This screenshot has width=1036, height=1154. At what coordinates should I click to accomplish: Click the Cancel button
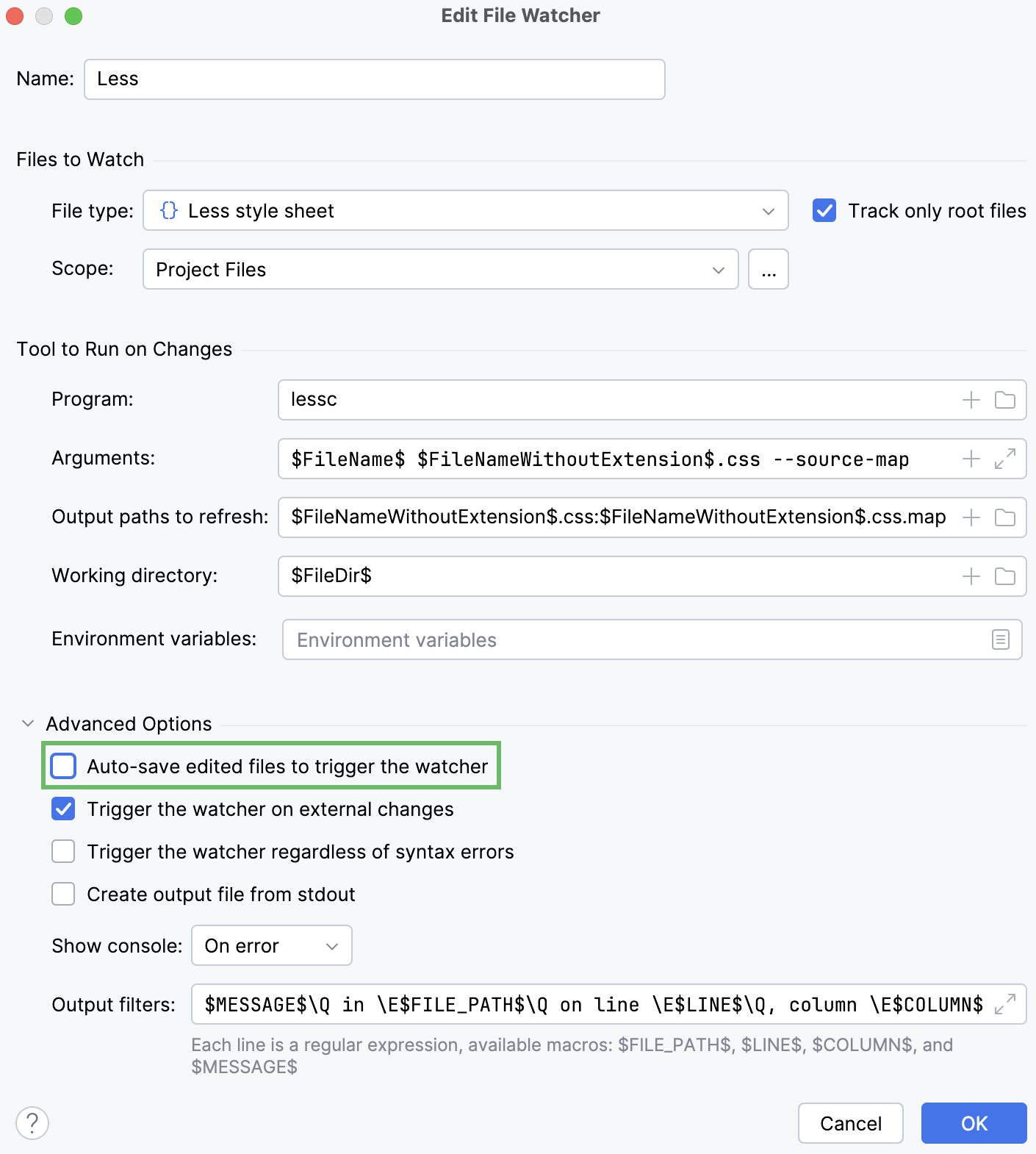tap(850, 1123)
